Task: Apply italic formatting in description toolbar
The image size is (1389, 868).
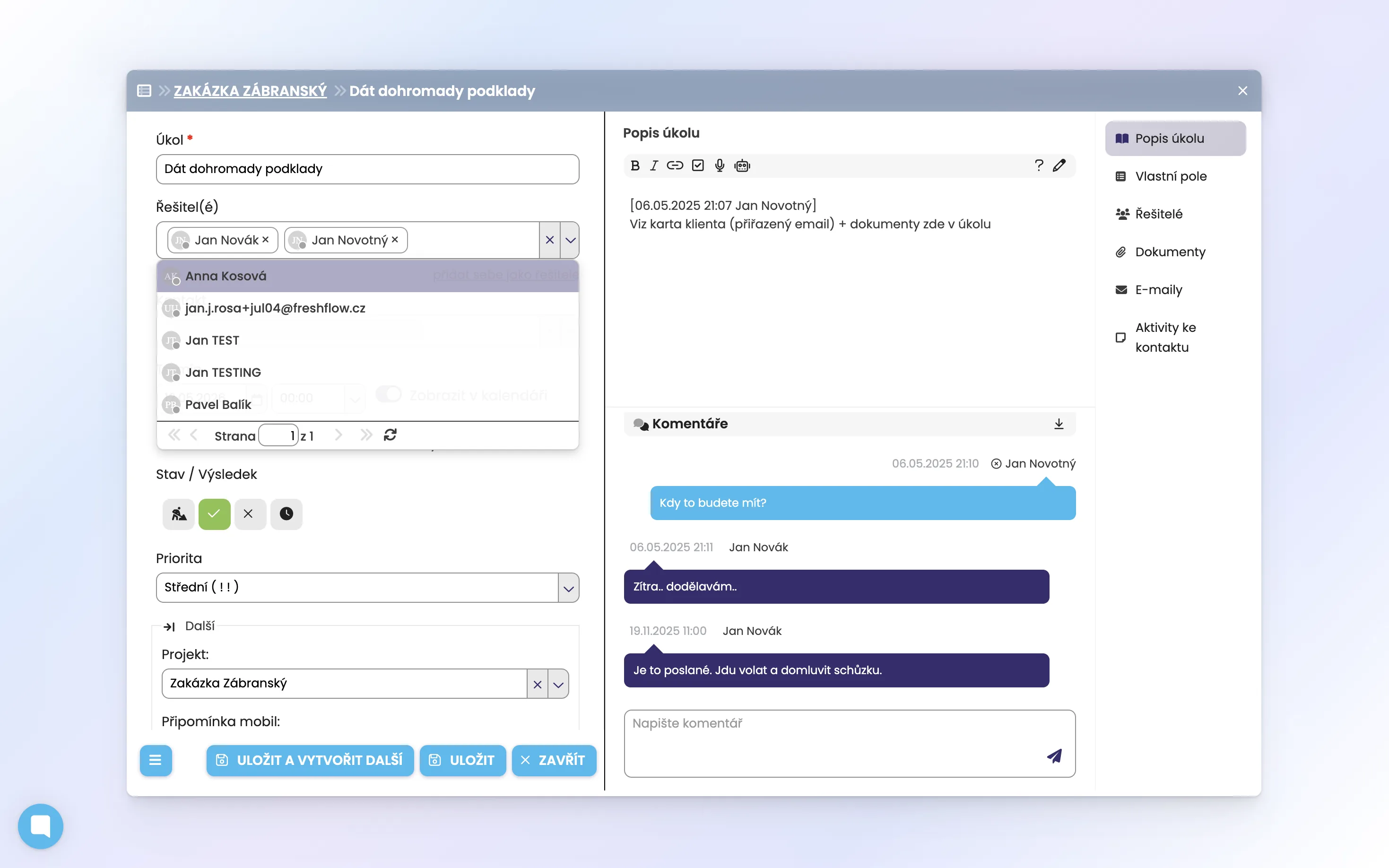Action: point(654,166)
